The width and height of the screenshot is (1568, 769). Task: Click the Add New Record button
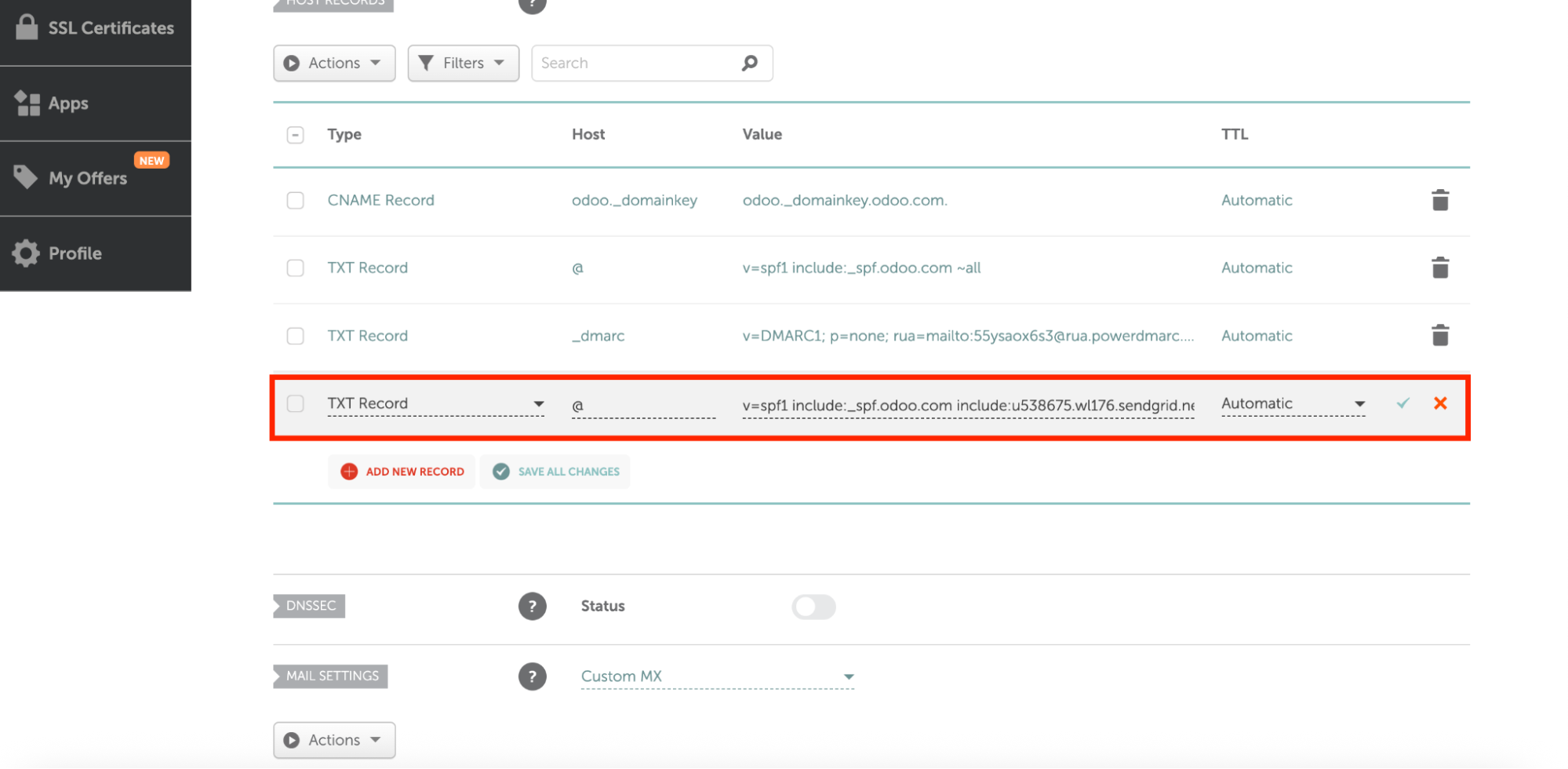401,471
